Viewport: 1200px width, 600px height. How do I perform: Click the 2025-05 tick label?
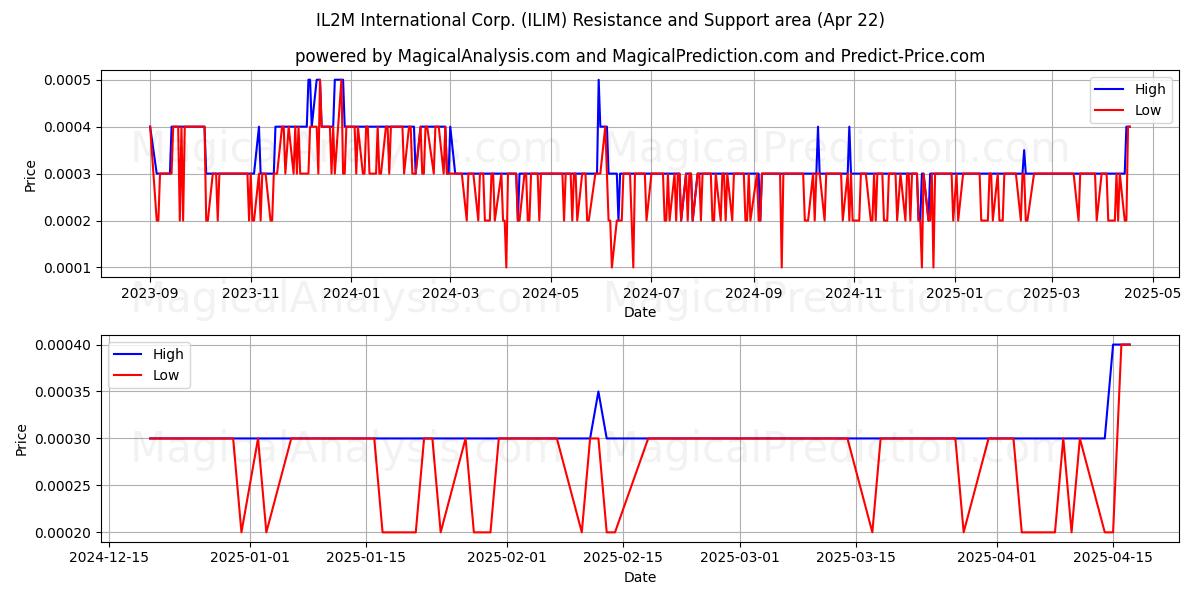point(1151,293)
